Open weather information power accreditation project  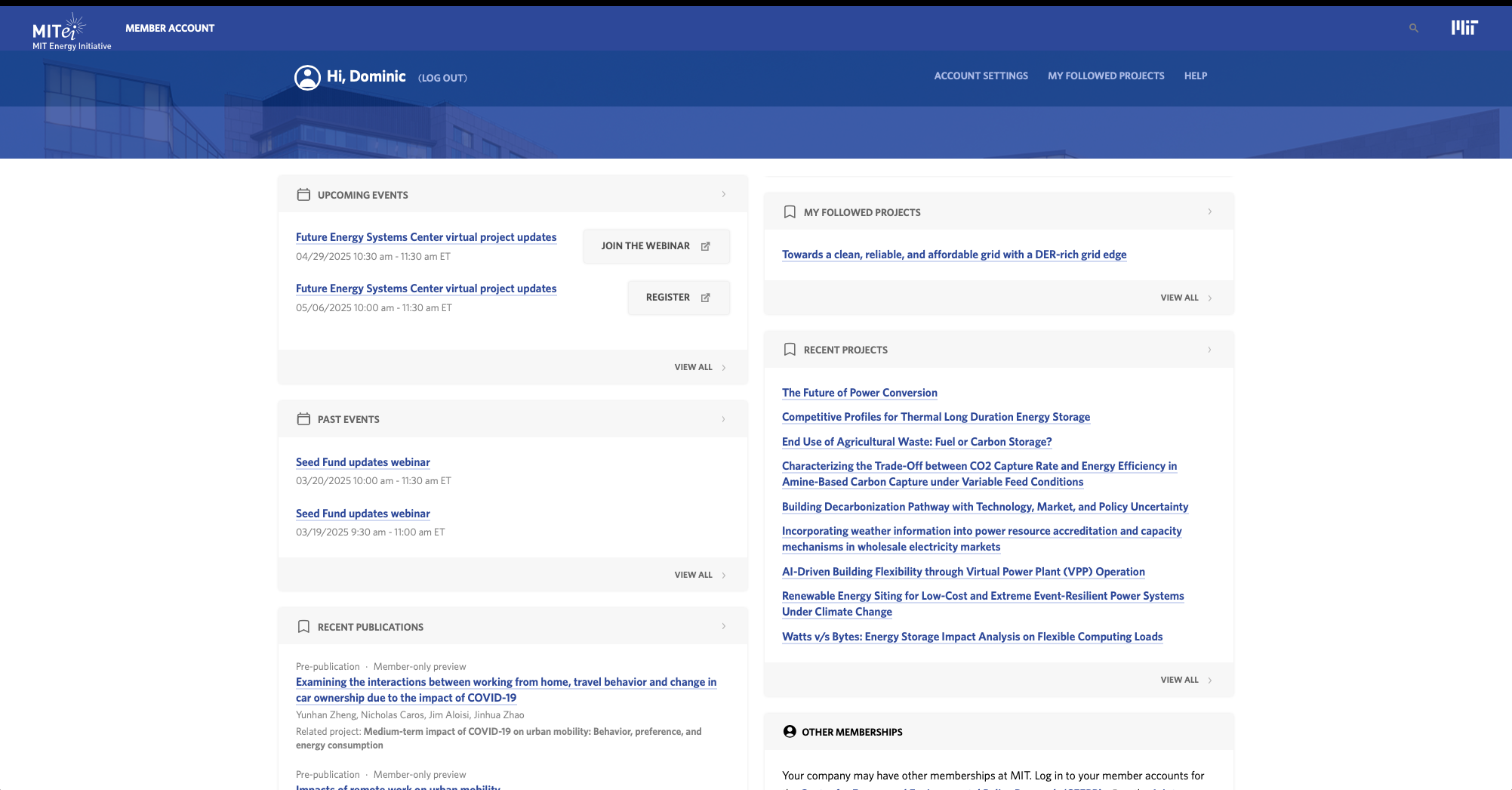(x=982, y=538)
